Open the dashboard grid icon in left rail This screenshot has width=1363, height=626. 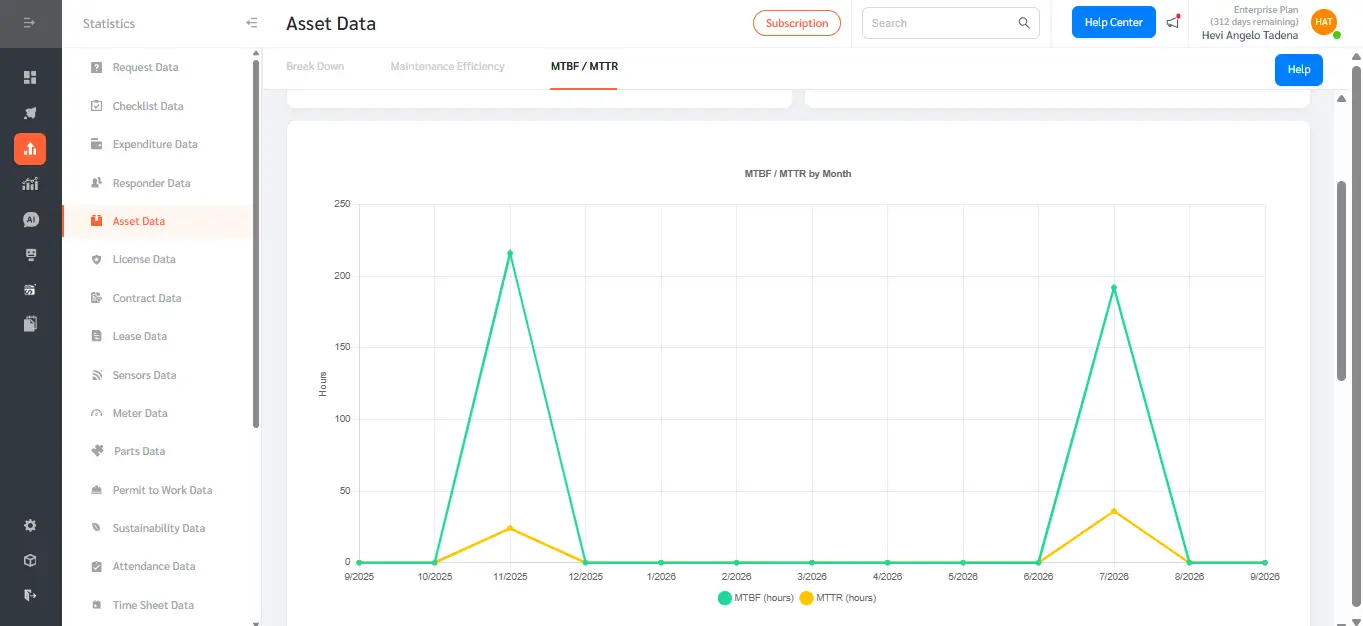pos(30,77)
